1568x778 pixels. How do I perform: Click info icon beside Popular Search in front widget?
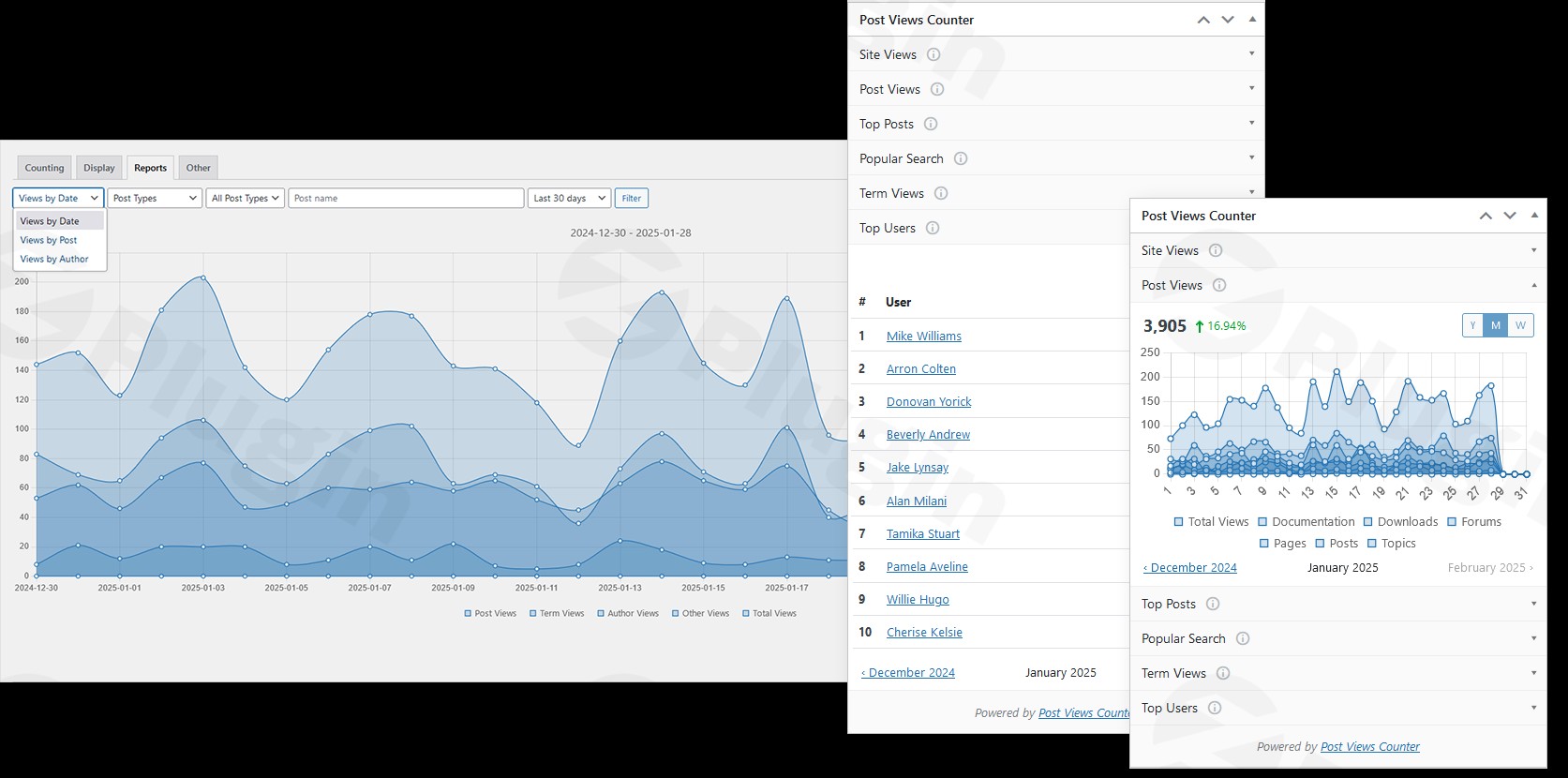click(1243, 638)
